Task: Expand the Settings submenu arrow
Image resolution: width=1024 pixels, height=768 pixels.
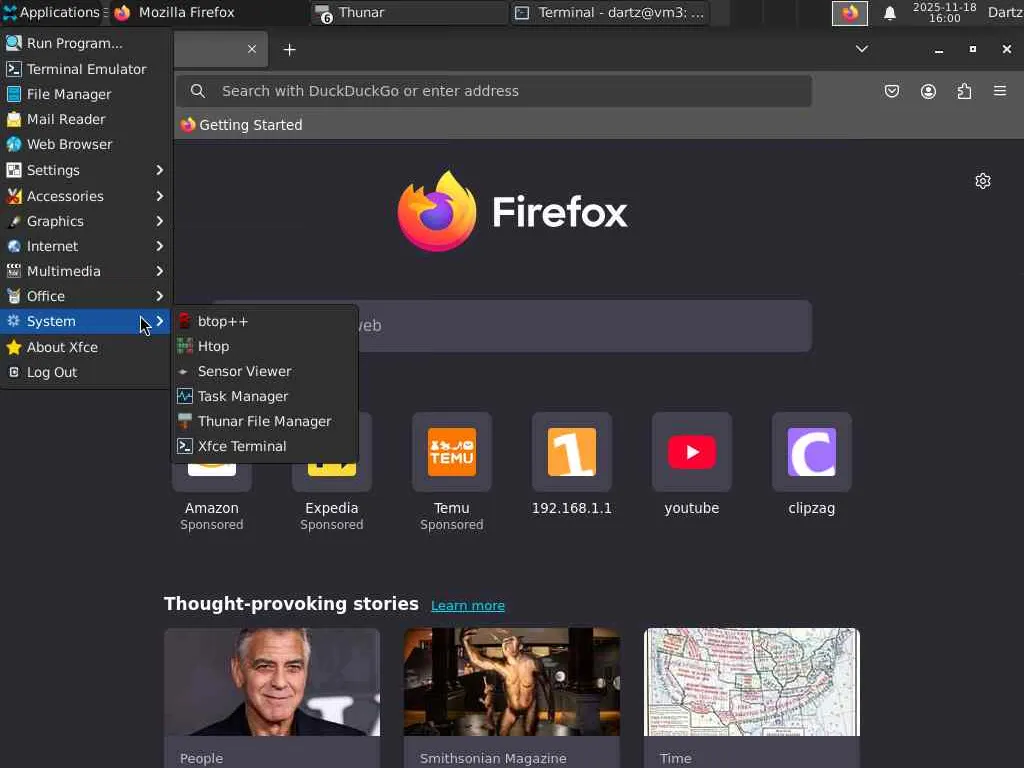Action: pos(159,170)
